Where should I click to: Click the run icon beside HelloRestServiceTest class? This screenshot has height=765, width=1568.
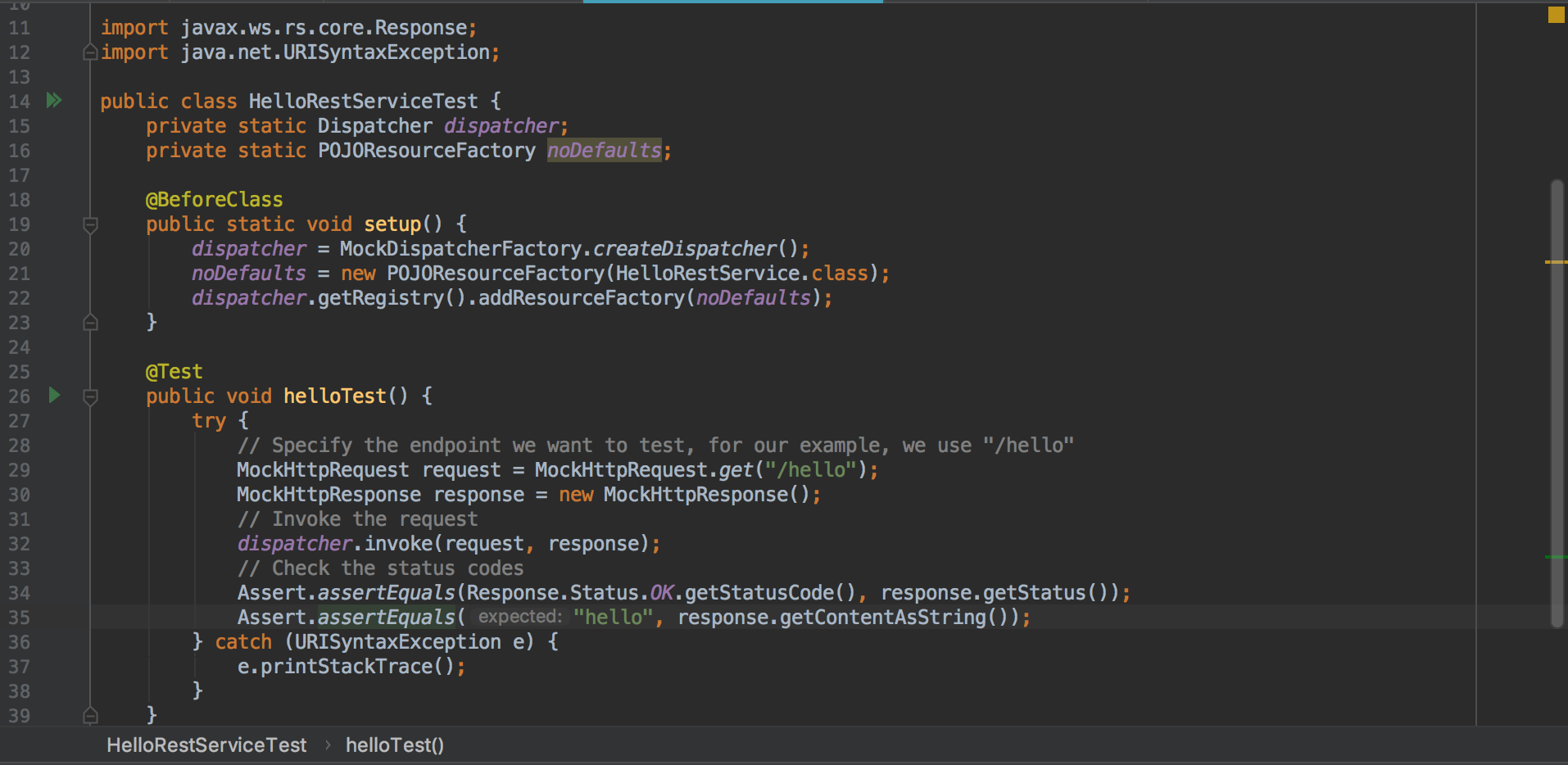coord(54,100)
